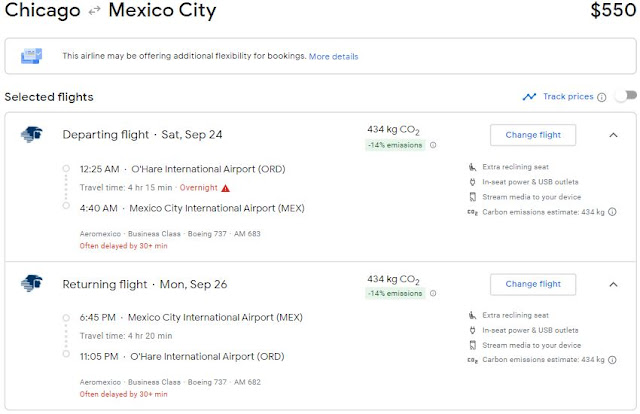
Task: Collapse the departing flight details
Action: coord(613,134)
